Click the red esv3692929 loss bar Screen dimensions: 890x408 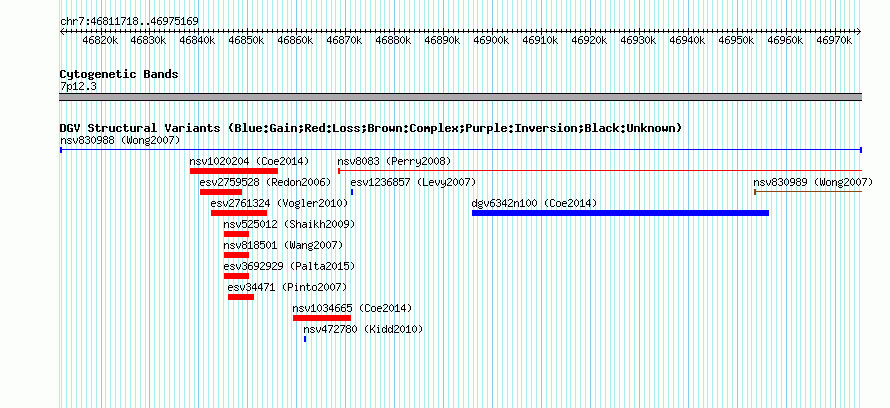click(x=237, y=276)
